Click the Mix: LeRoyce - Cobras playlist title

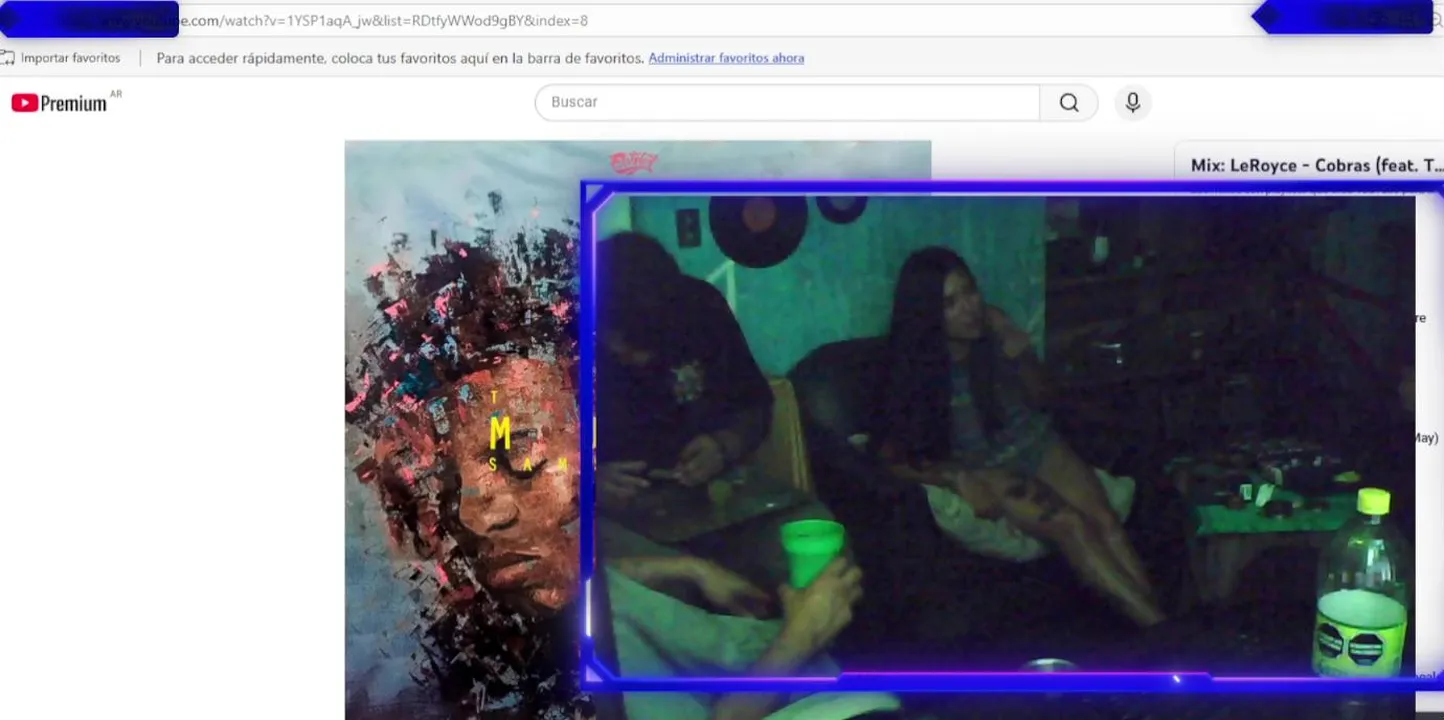pyautogui.click(x=1317, y=165)
